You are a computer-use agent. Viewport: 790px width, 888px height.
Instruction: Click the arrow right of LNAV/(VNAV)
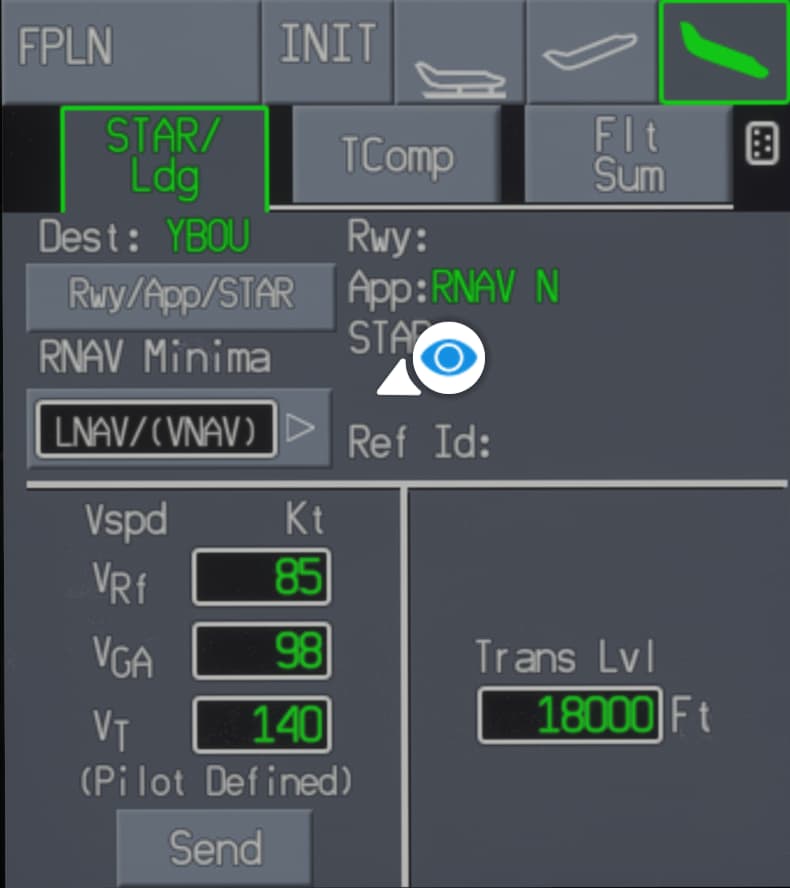pyautogui.click(x=300, y=428)
